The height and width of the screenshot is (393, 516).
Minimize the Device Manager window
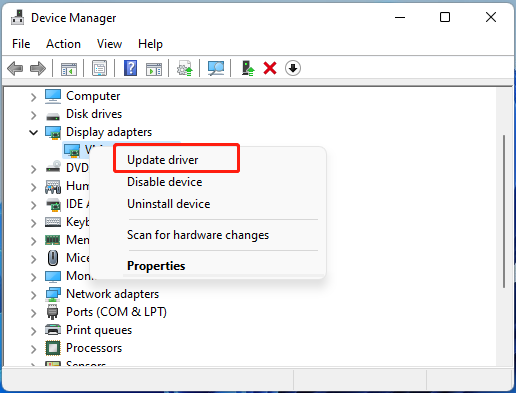(400, 17)
